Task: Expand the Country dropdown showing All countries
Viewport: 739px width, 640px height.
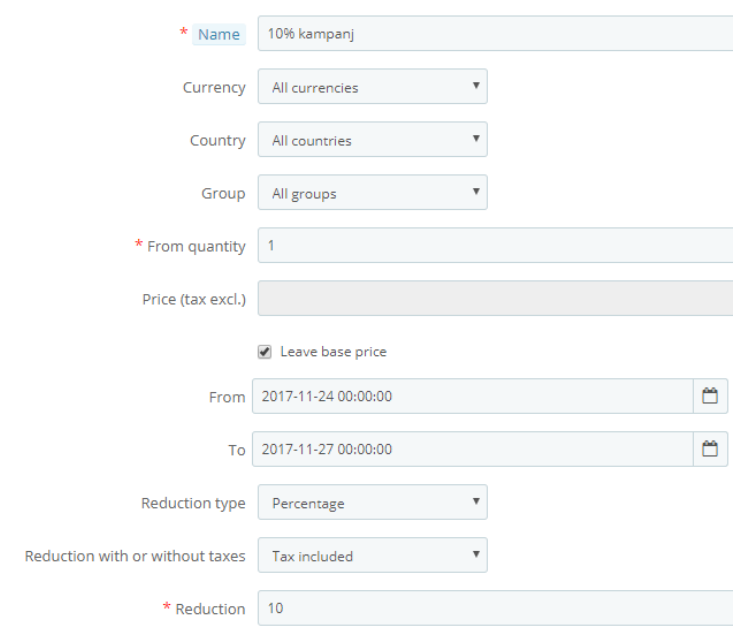Action: (x=372, y=140)
